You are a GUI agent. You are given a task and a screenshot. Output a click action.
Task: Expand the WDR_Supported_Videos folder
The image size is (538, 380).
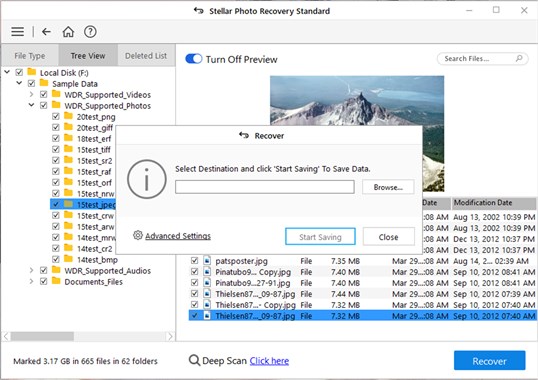[x=31, y=94]
